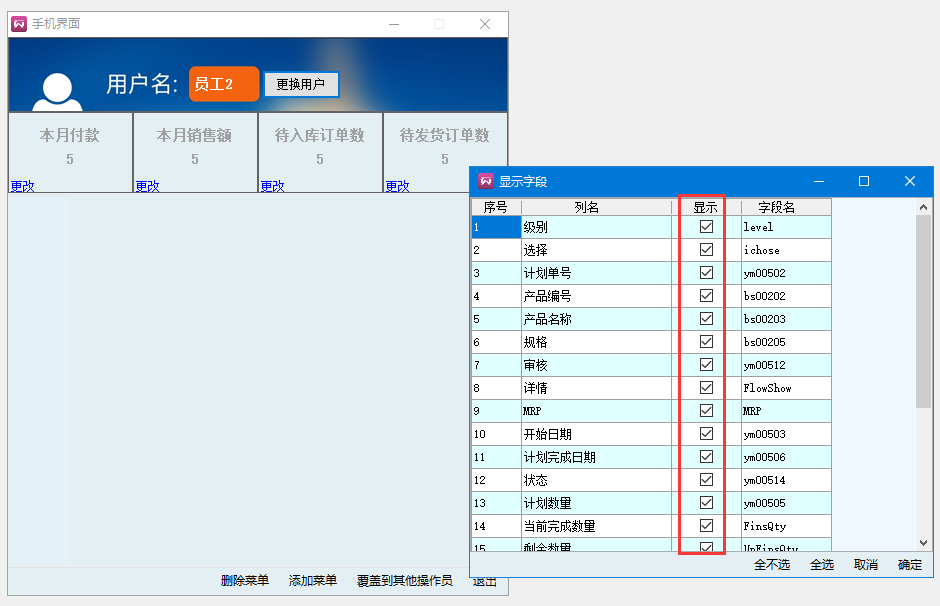The width and height of the screenshot is (940, 606).
Task: Click the 列名 column header
Action: point(587,207)
